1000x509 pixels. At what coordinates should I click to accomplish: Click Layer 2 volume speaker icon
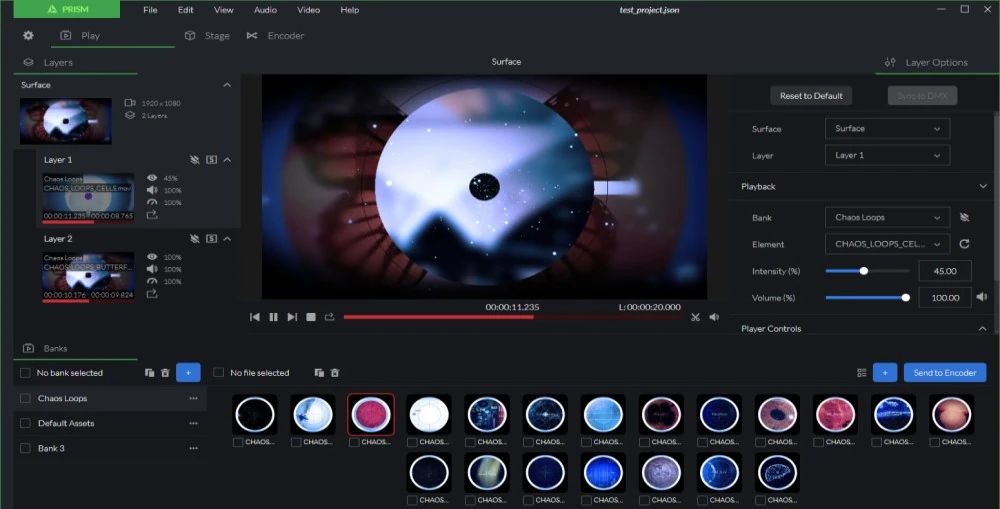[152, 269]
